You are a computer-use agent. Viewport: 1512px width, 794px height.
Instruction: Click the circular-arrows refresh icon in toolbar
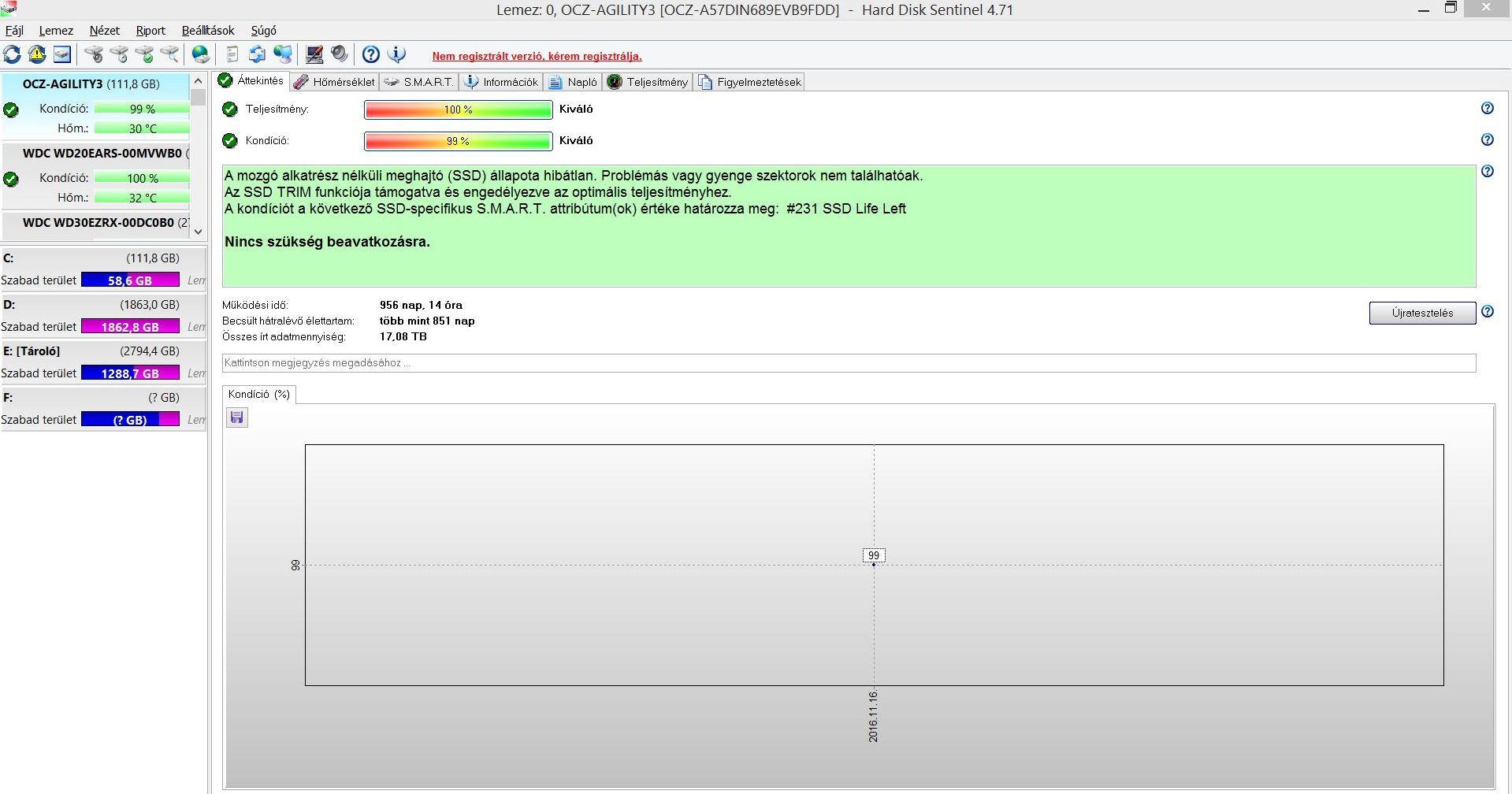tap(12, 54)
